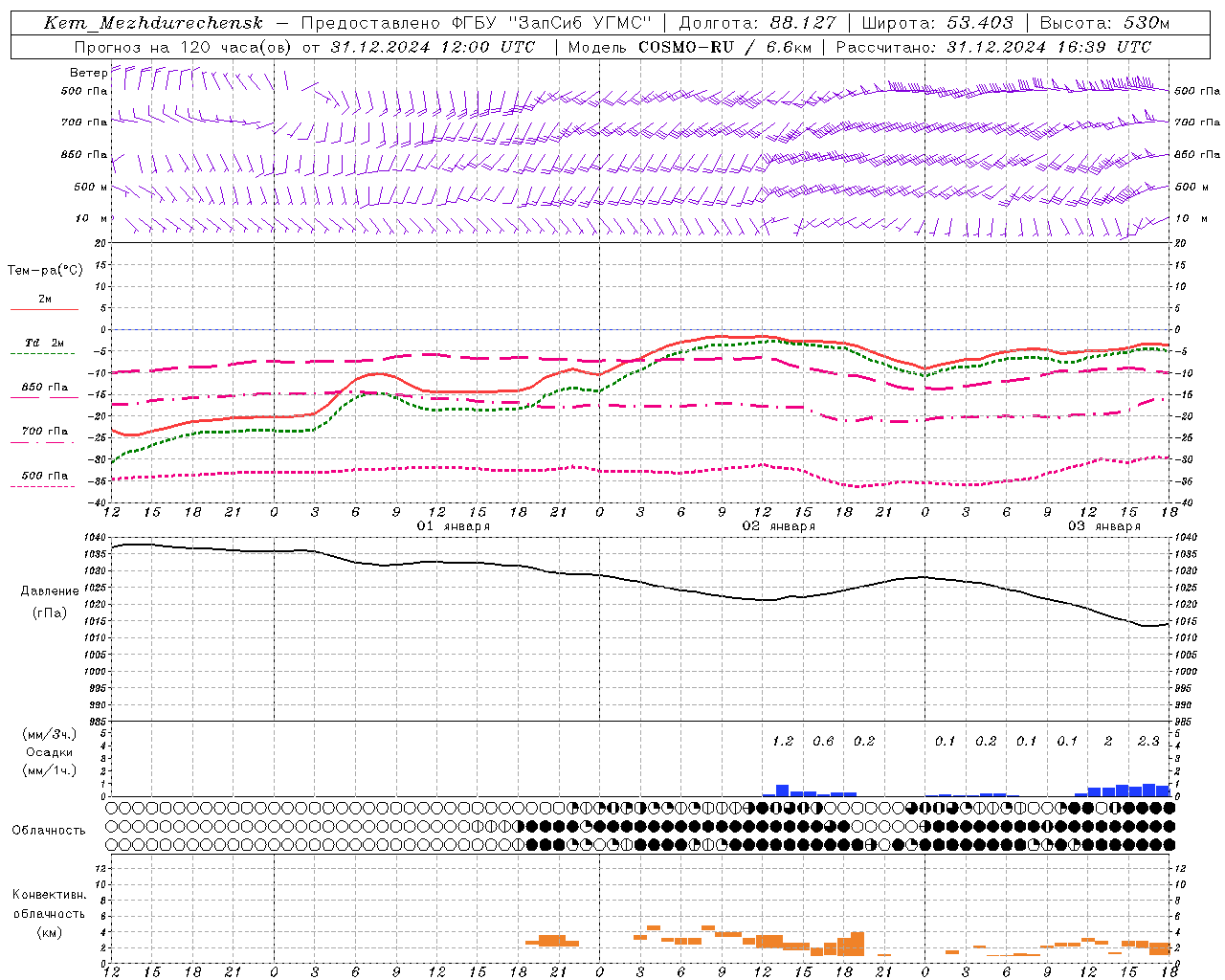Click the Ветер wind panel label
1225x980 pixels.
(88, 73)
